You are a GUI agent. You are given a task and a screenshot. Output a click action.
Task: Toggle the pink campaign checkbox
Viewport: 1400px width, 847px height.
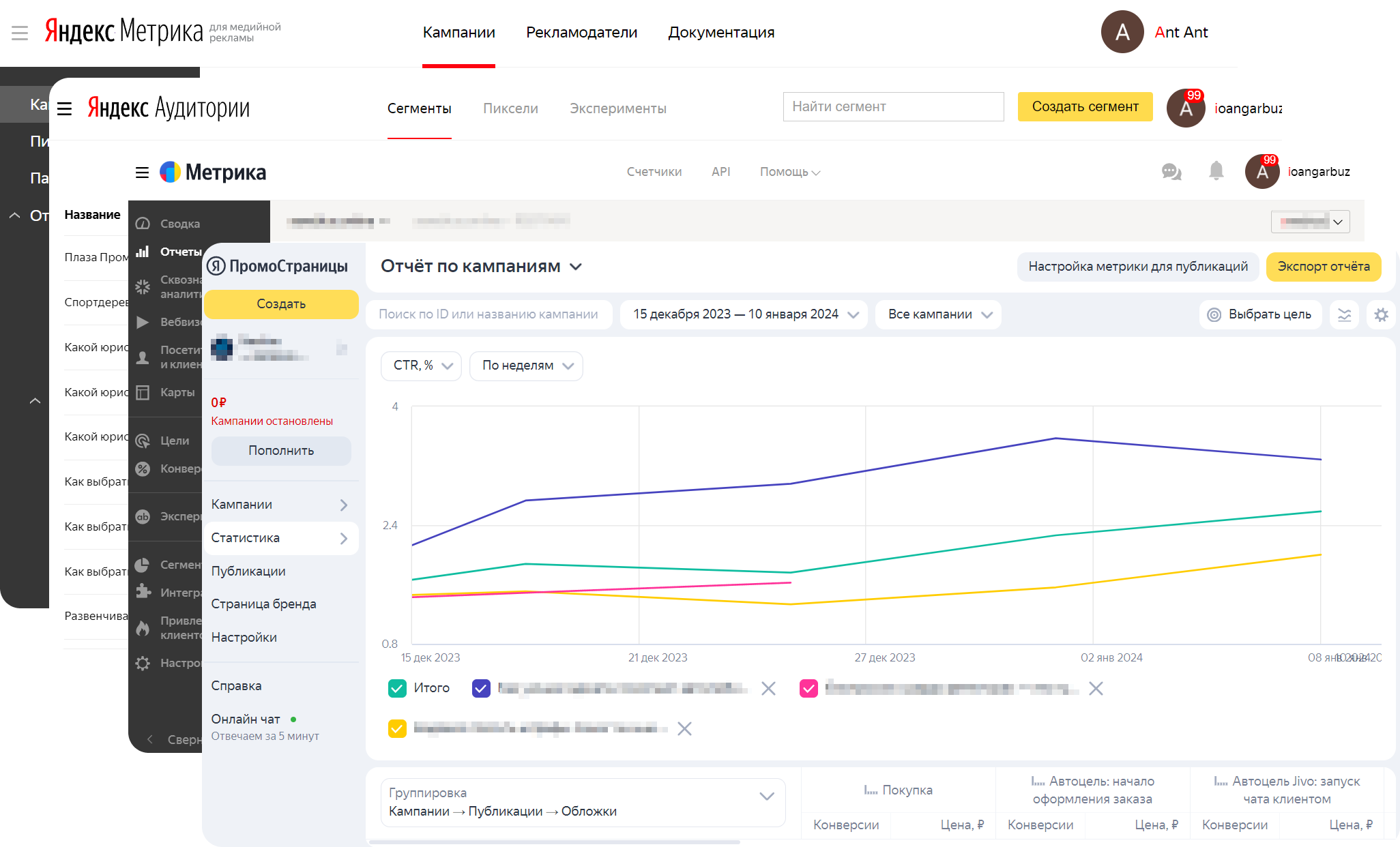[808, 688]
